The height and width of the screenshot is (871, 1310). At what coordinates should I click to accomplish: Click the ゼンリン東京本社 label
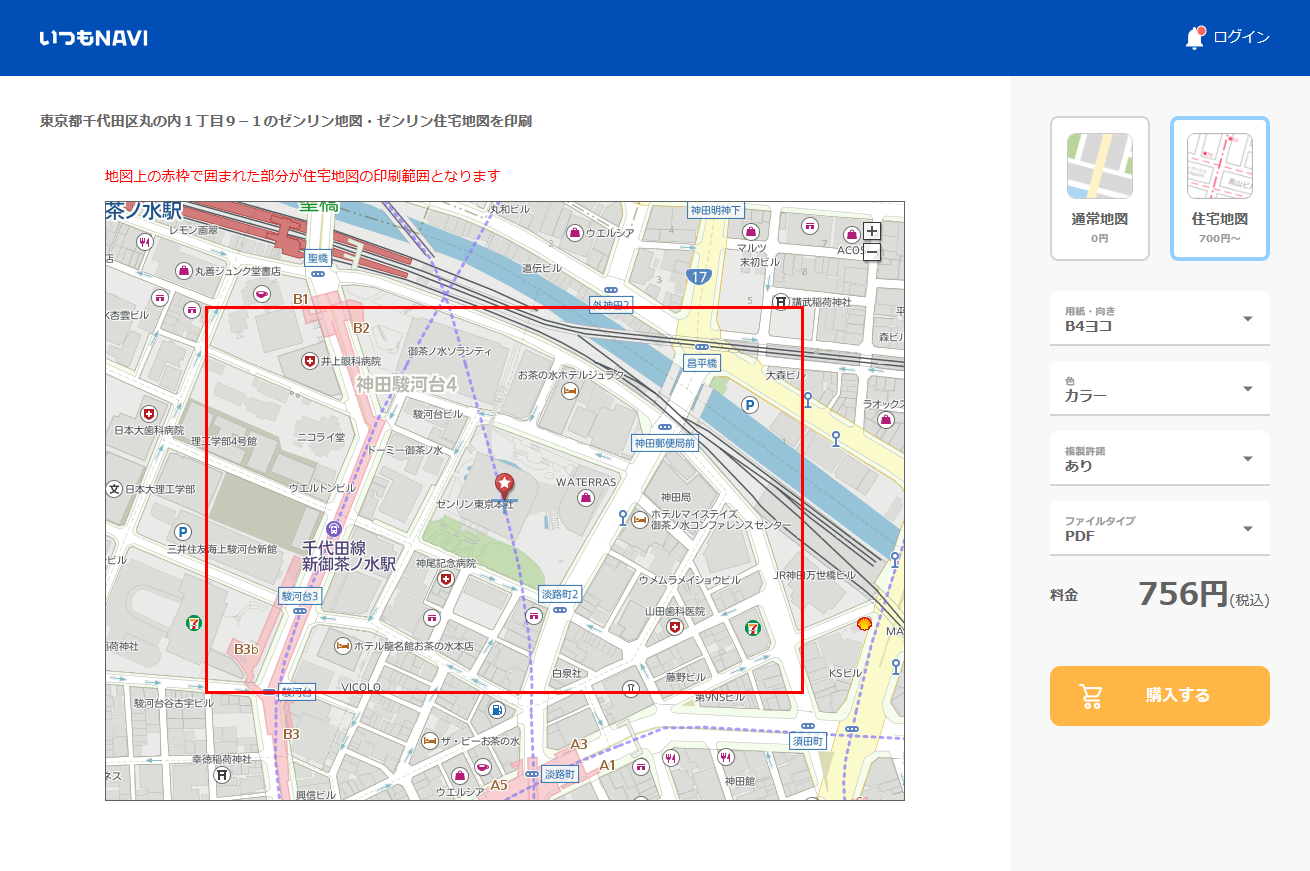coord(474,504)
